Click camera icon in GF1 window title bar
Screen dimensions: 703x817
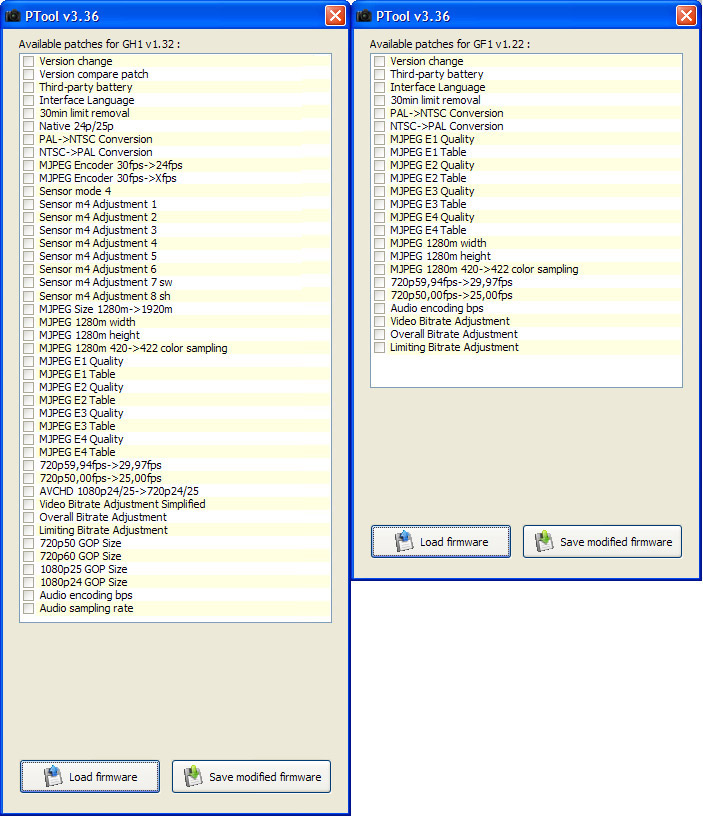click(364, 16)
